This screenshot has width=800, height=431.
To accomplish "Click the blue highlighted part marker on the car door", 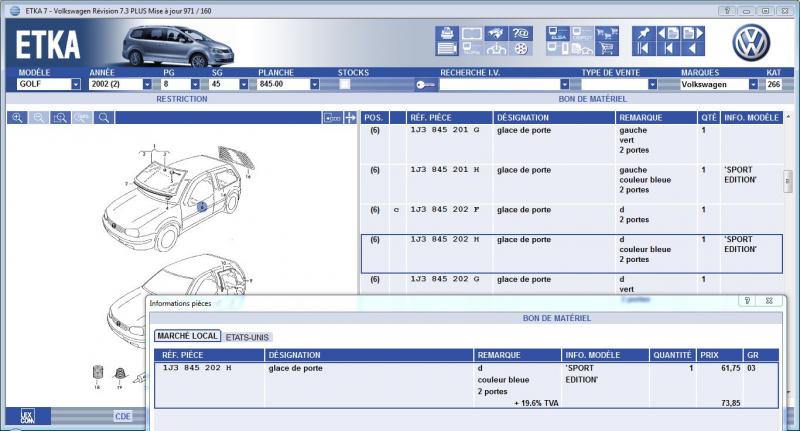I will [203, 207].
